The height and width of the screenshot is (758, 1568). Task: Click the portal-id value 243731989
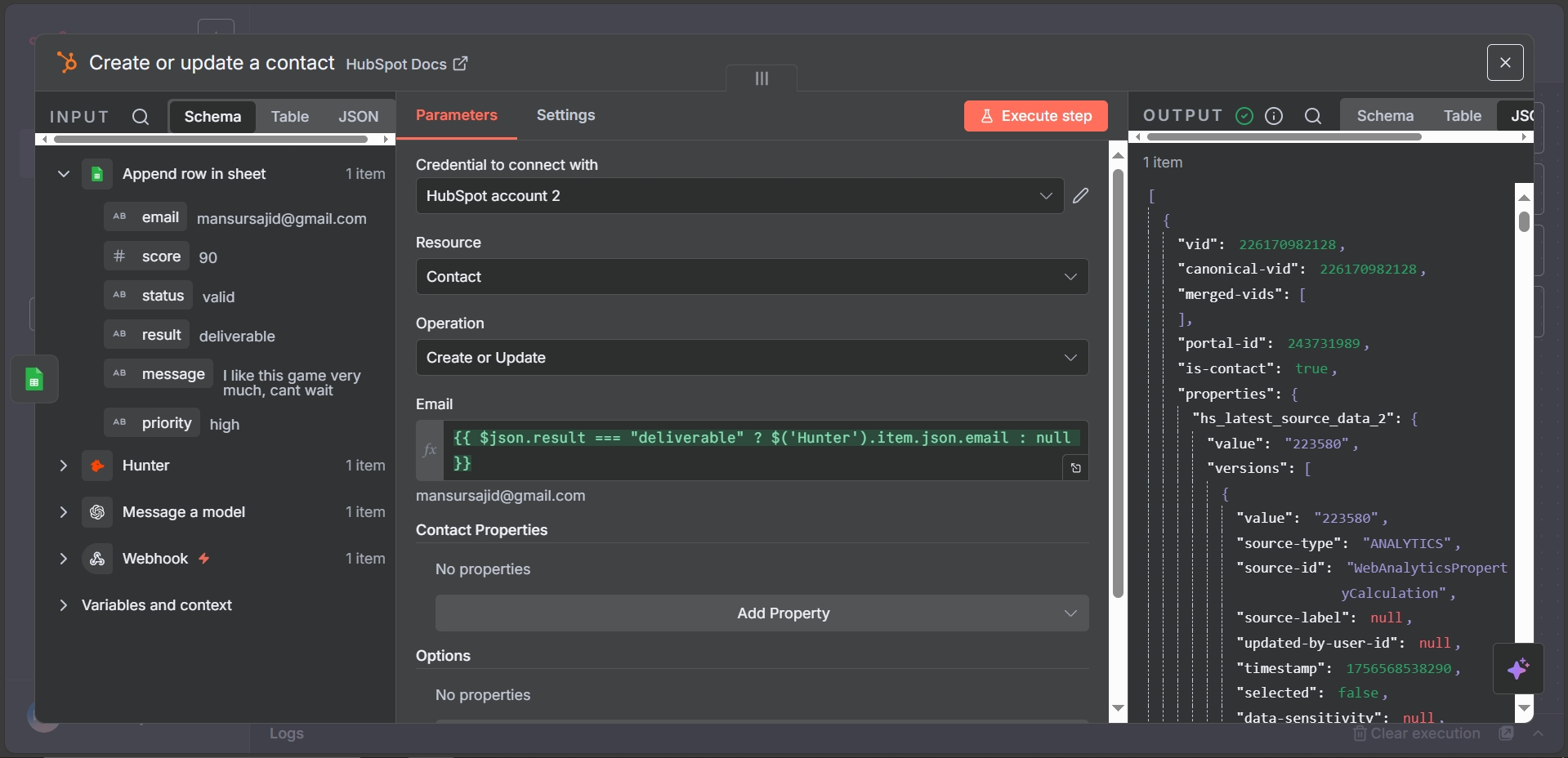pyautogui.click(x=1324, y=344)
